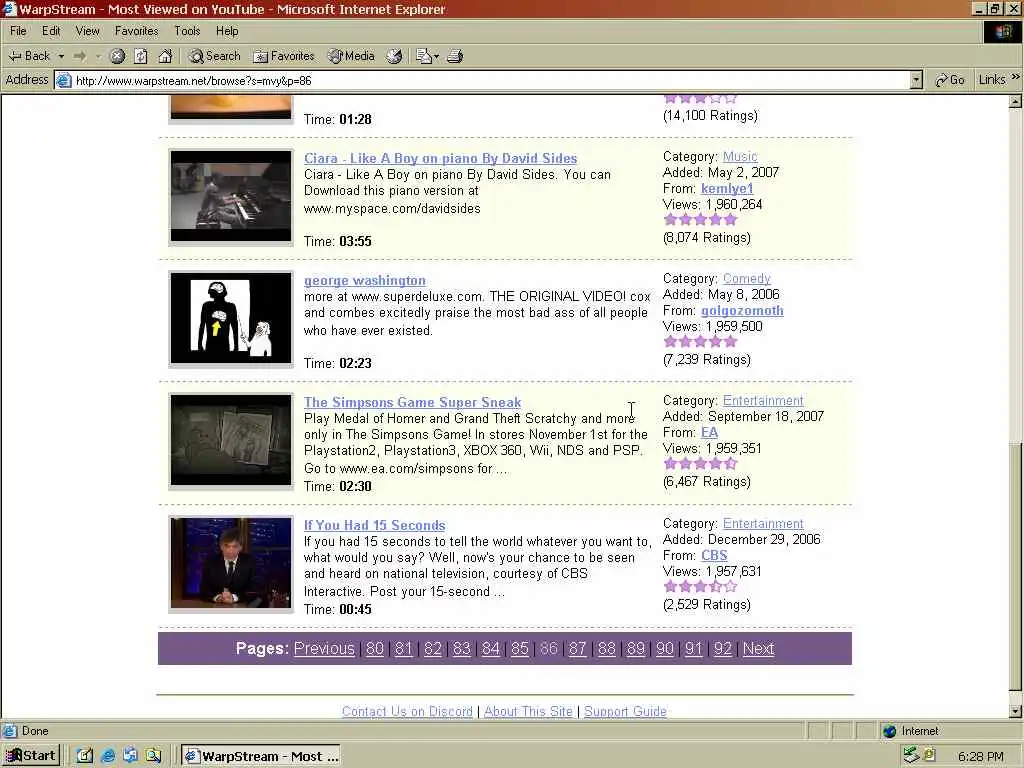The width and height of the screenshot is (1024, 768).
Task: Click the 6:28 PM taskbar clock
Action: click(x=981, y=756)
